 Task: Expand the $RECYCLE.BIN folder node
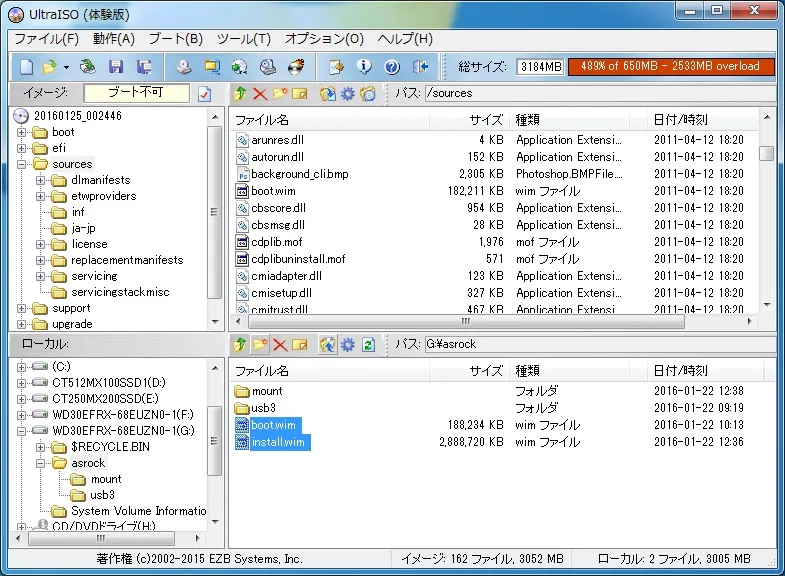(x=40, y=447)
